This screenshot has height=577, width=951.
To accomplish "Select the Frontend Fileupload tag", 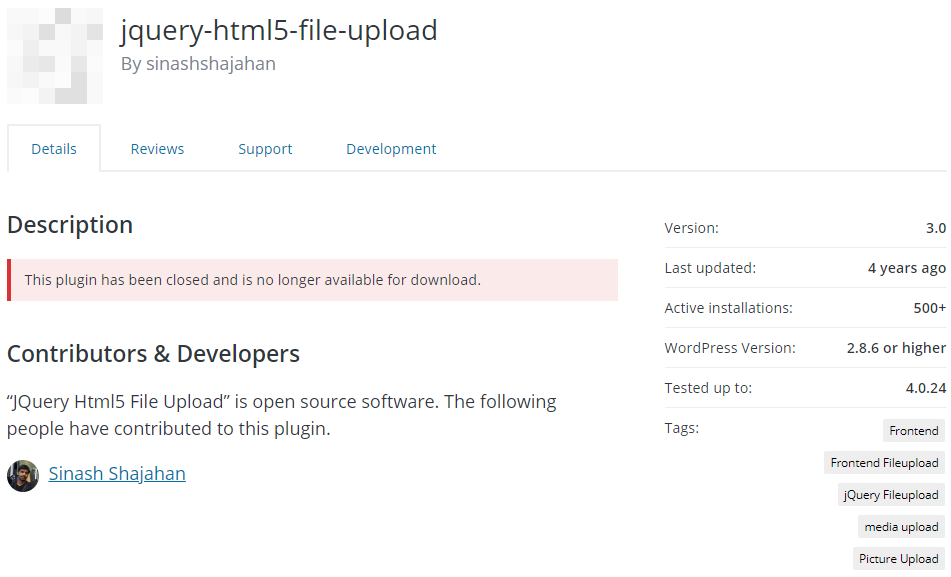I will [x=884, y=463].
